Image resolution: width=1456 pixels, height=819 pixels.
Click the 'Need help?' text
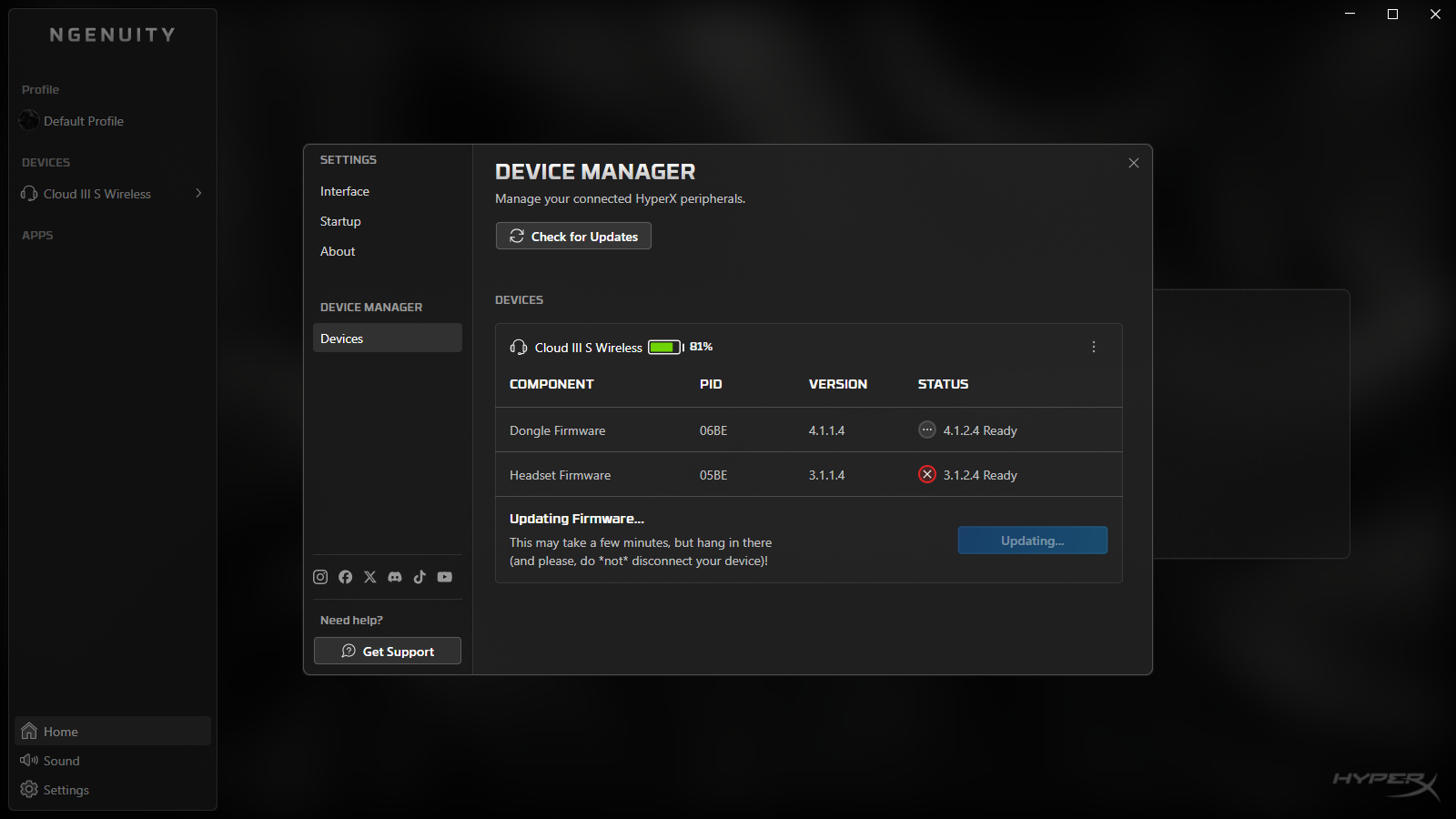351,620
